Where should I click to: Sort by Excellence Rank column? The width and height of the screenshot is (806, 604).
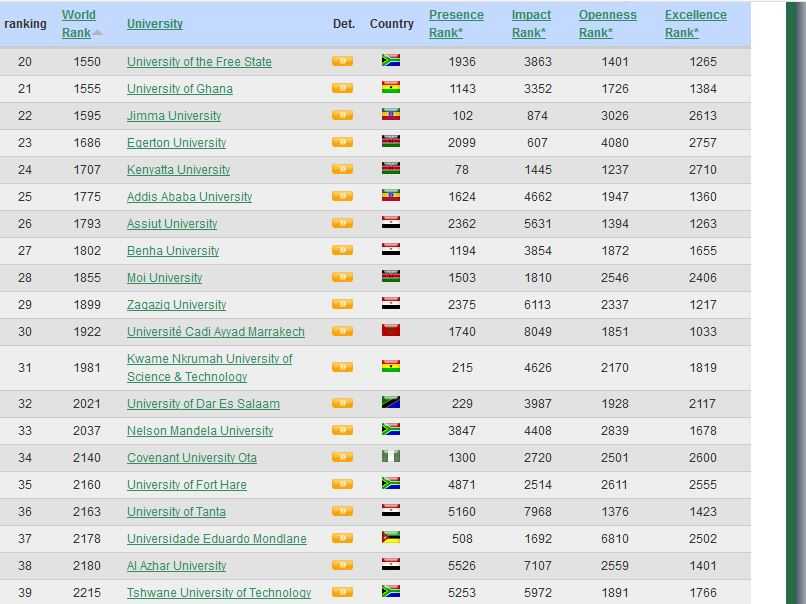click(695, 24)
